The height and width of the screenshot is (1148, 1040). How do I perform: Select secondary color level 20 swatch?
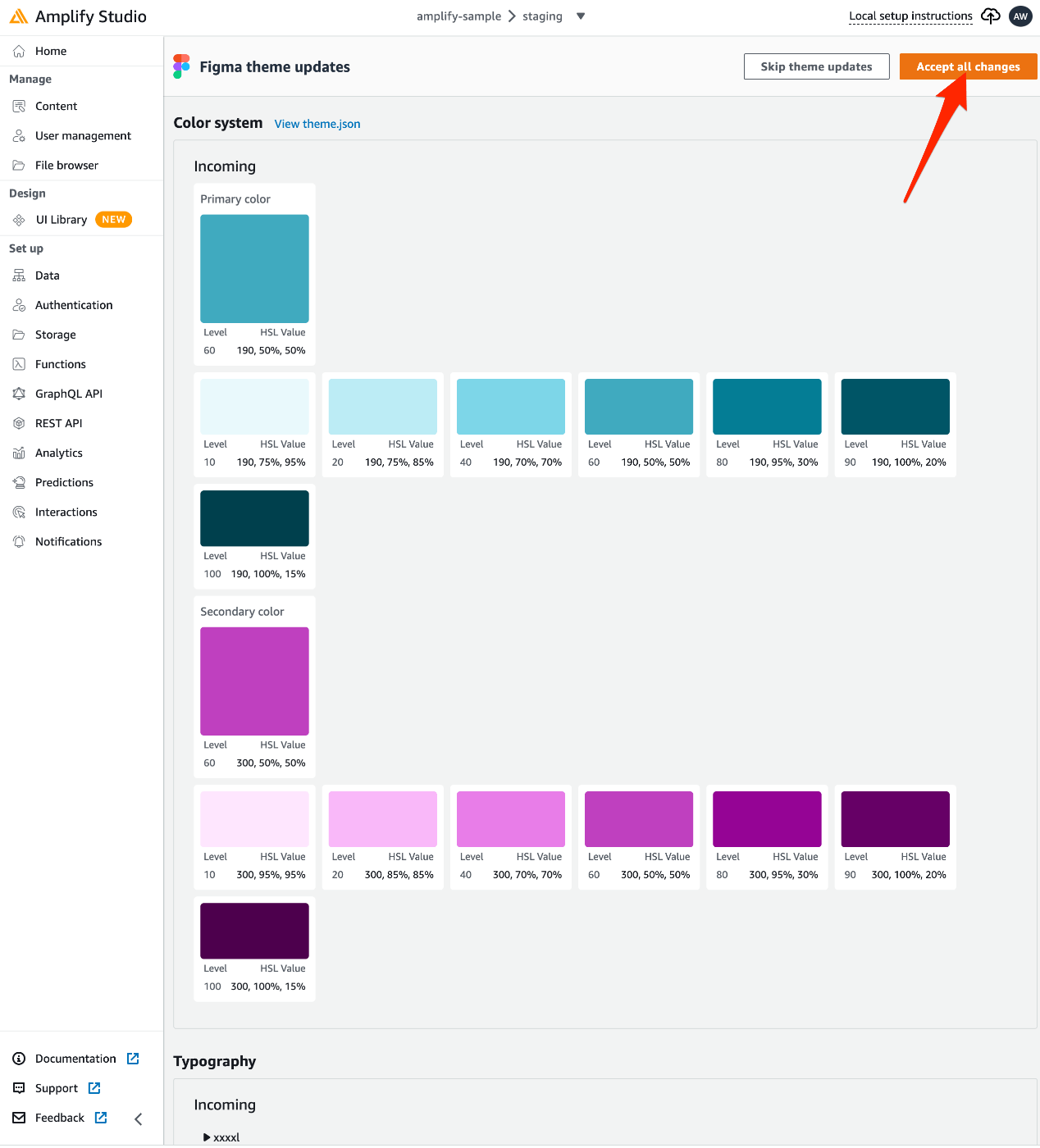383,819
